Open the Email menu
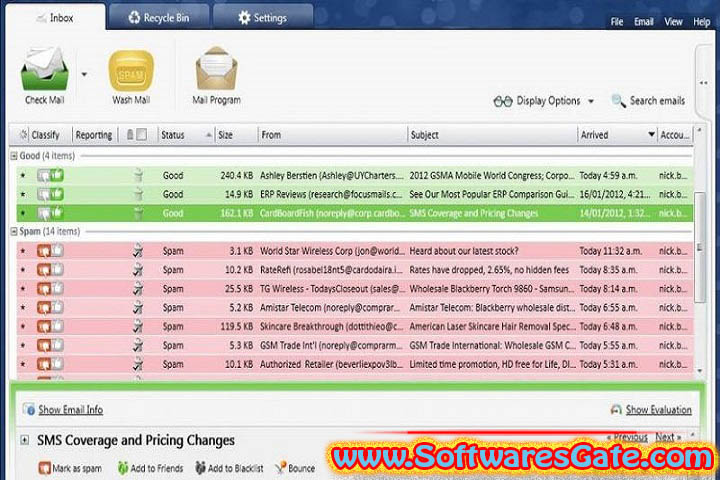Image resolution: width=720 pixels, height=480 pixels. tap(643, 22)
